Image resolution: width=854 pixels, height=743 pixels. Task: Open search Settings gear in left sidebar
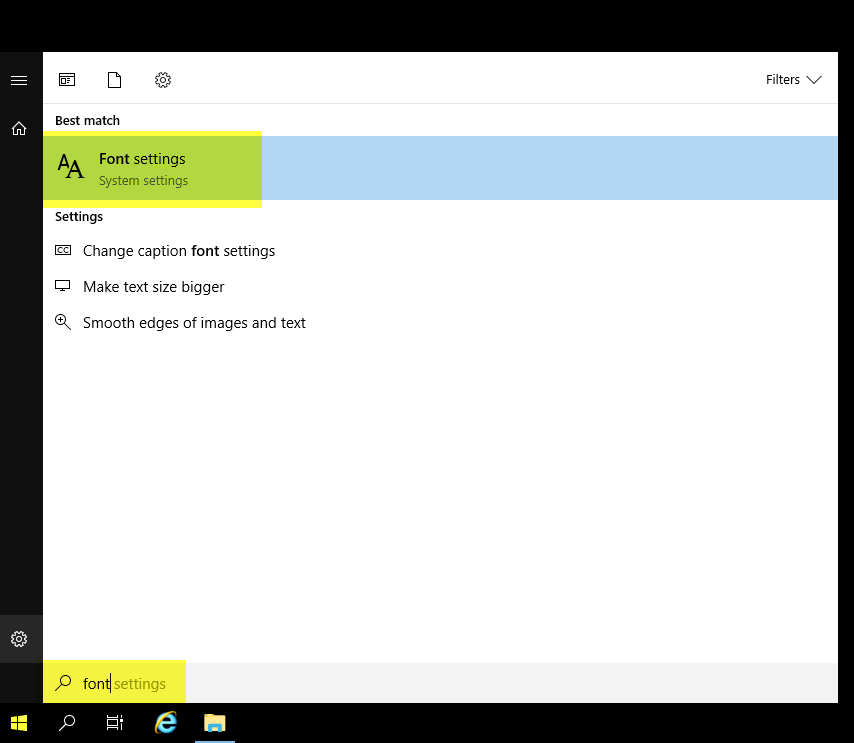pos(19,639)
